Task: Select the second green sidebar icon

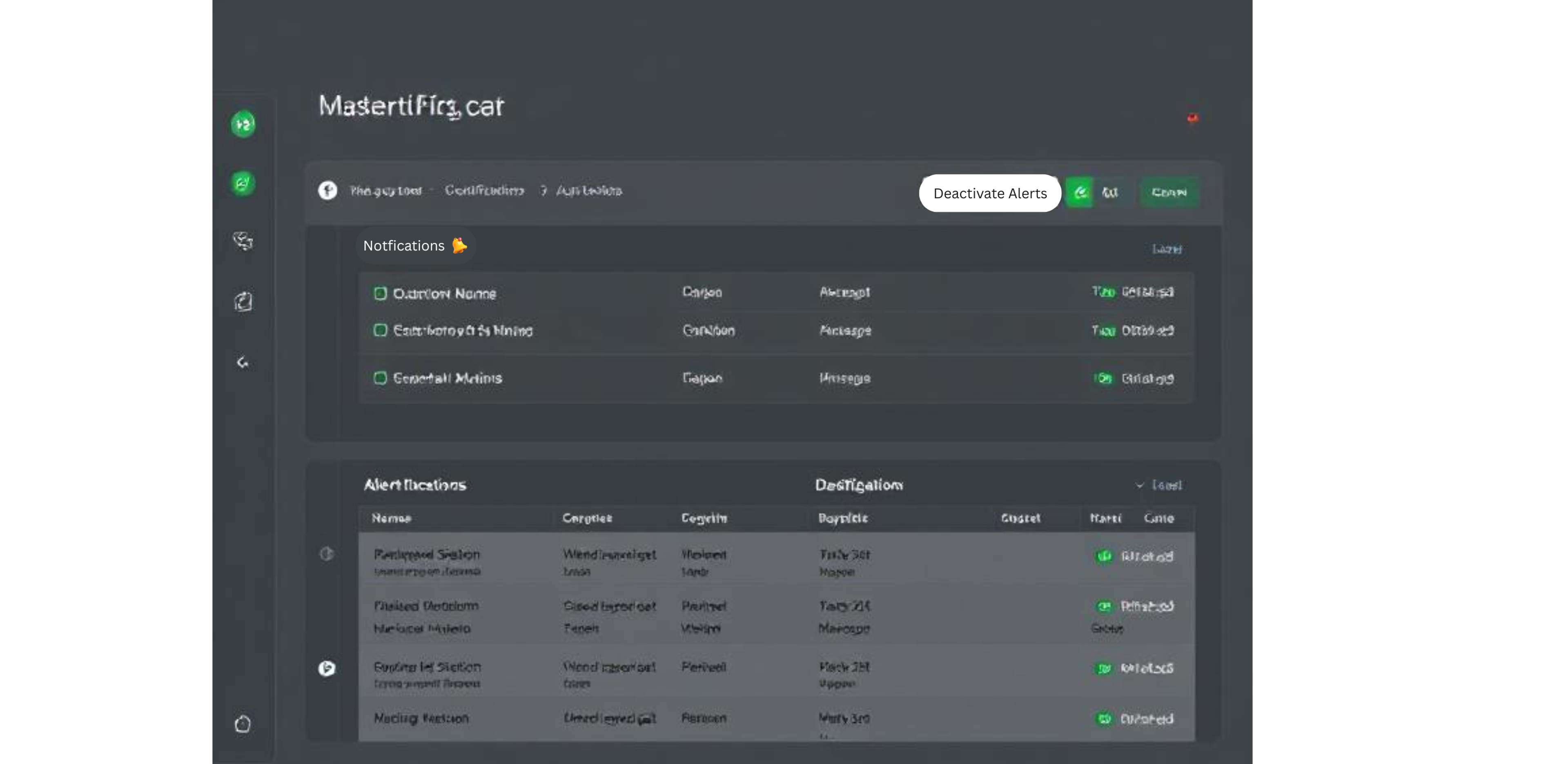Action: pyautogui.click(x=243, y=182)
